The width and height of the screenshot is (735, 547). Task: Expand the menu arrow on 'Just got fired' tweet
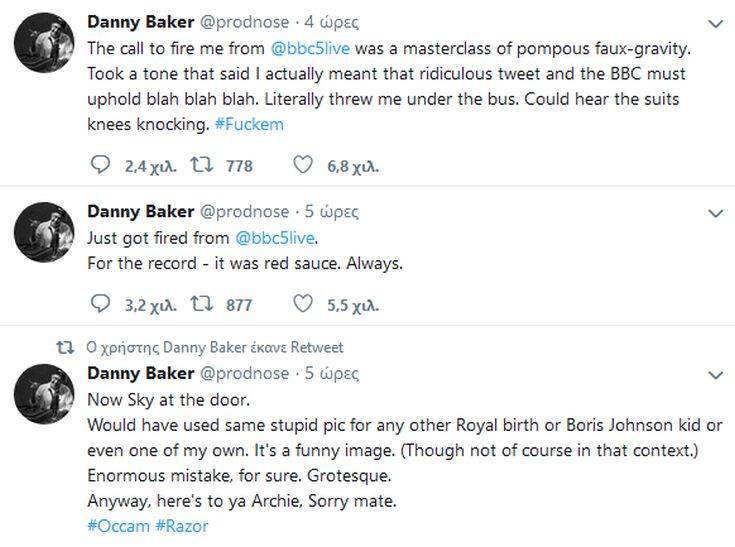pos(714,213)
